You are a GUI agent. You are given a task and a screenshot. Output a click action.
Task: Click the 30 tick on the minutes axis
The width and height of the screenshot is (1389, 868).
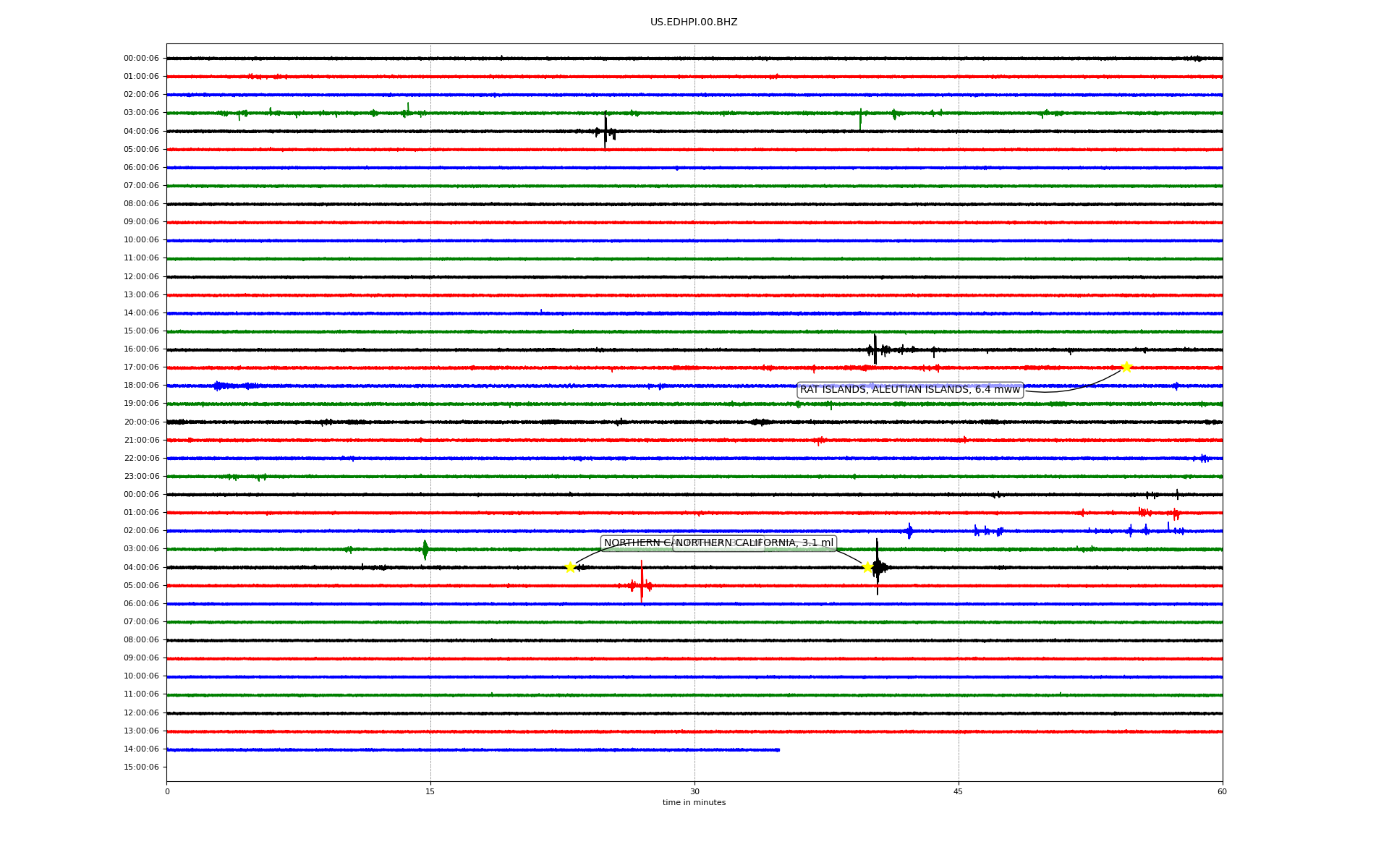tap(694, 791)
